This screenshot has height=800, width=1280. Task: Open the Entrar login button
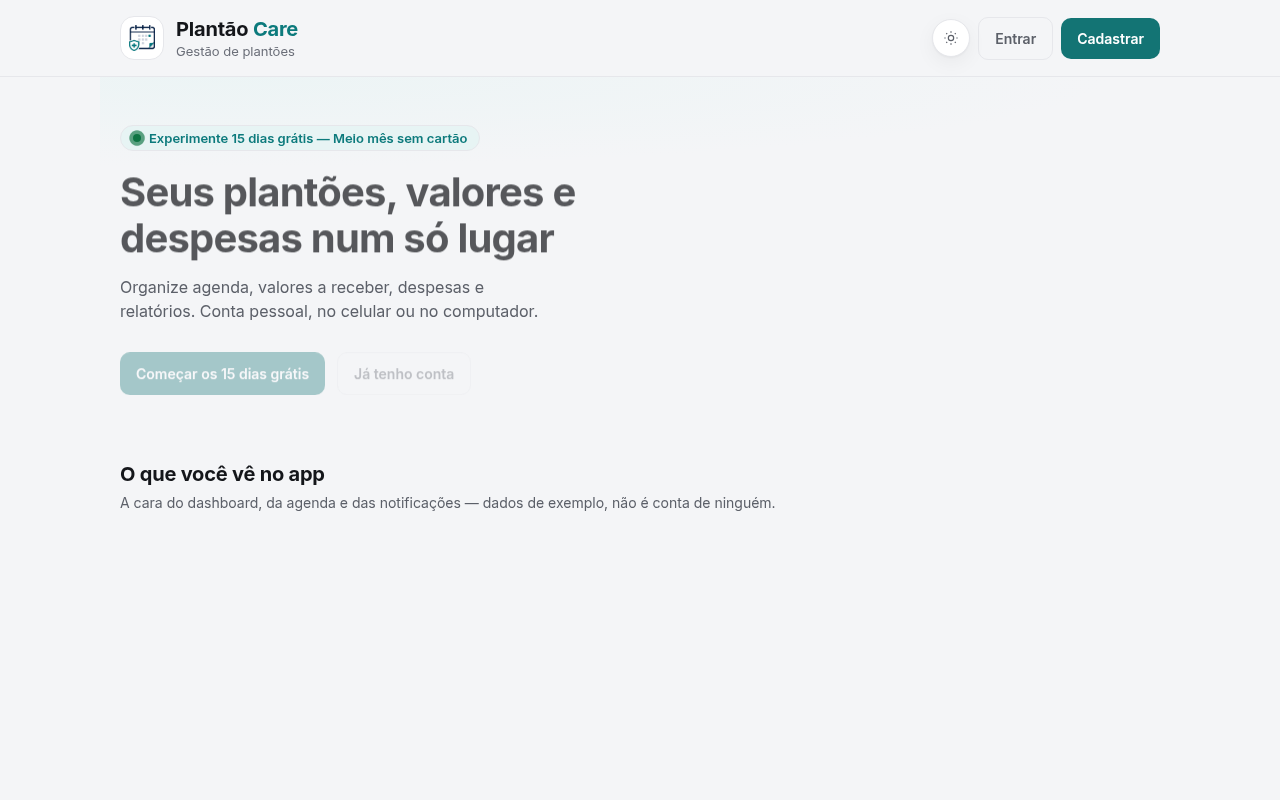tap(1015, 39)
